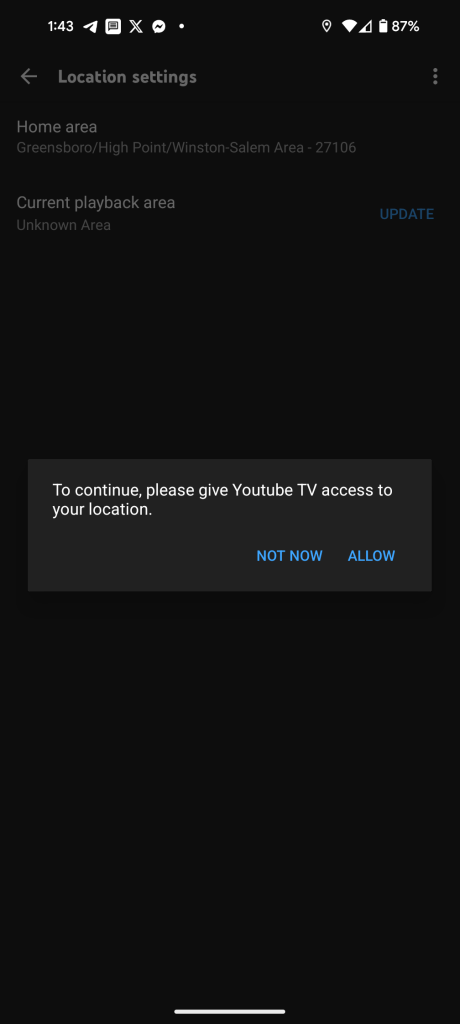The width and height of the screenshot is (460, 1024).
Task: Tap the 1:43 clock in status bar
Action: click(x=61, y=27)
